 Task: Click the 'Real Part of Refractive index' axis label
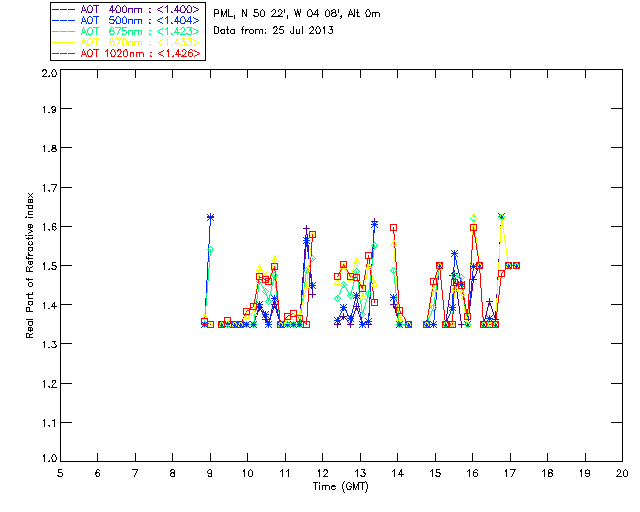[29, 265]
